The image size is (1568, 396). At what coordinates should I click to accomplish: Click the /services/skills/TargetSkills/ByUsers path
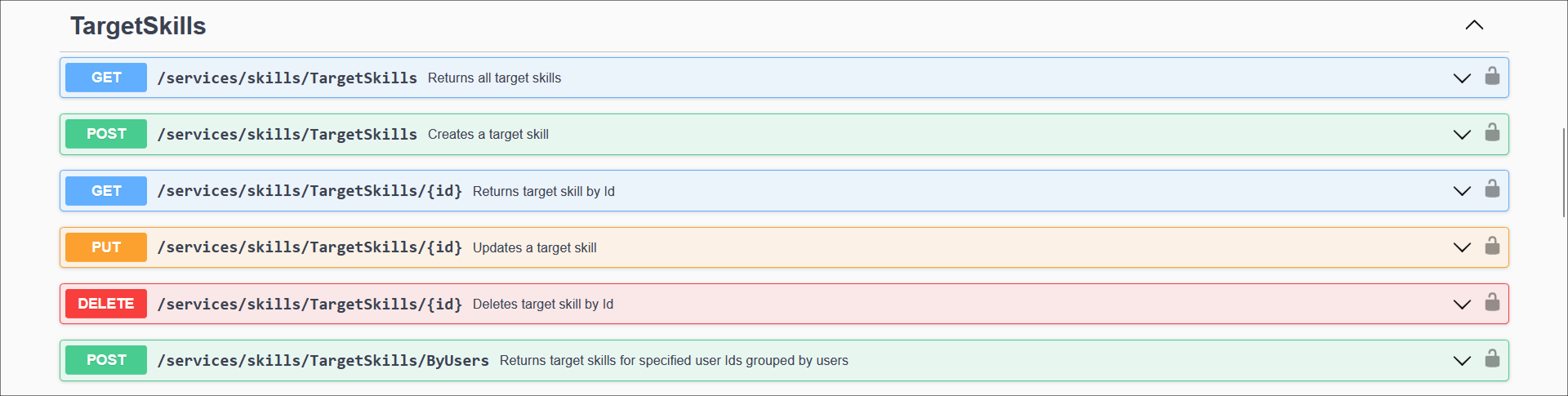[323, 361]
